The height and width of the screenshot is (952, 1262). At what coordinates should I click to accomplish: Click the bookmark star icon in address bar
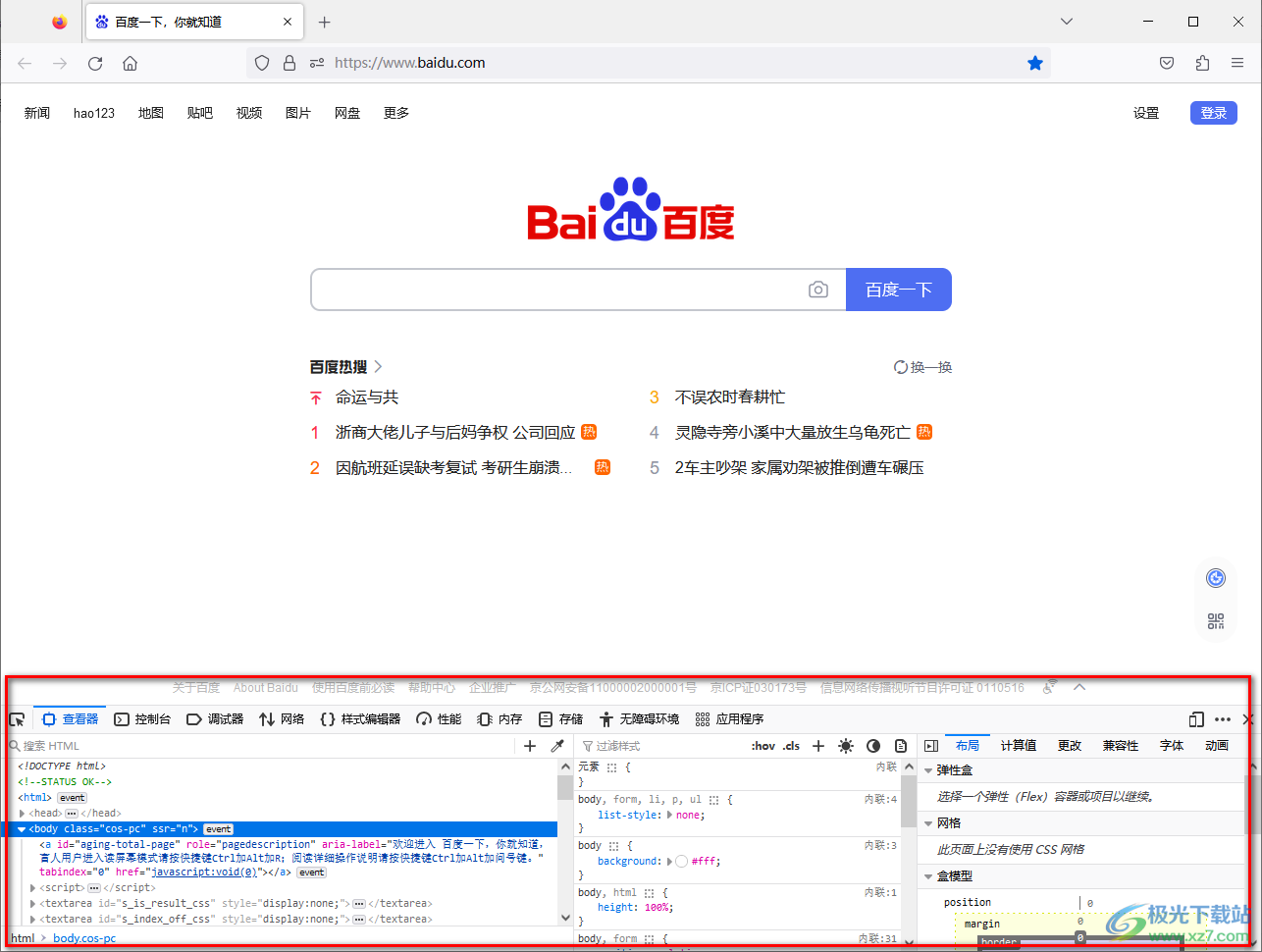coord(1035,63)
